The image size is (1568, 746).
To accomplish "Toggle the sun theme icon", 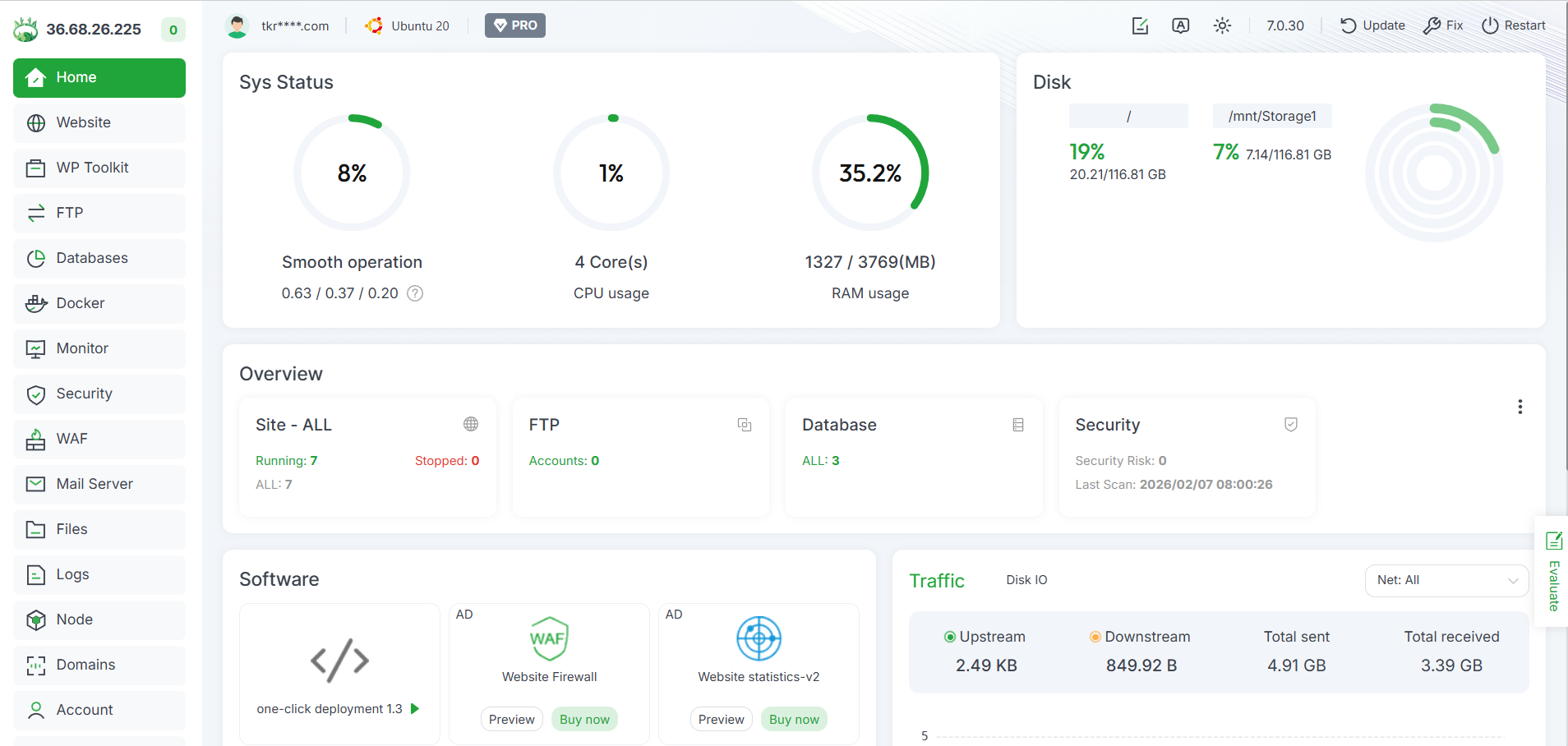I will (1222, 25).
